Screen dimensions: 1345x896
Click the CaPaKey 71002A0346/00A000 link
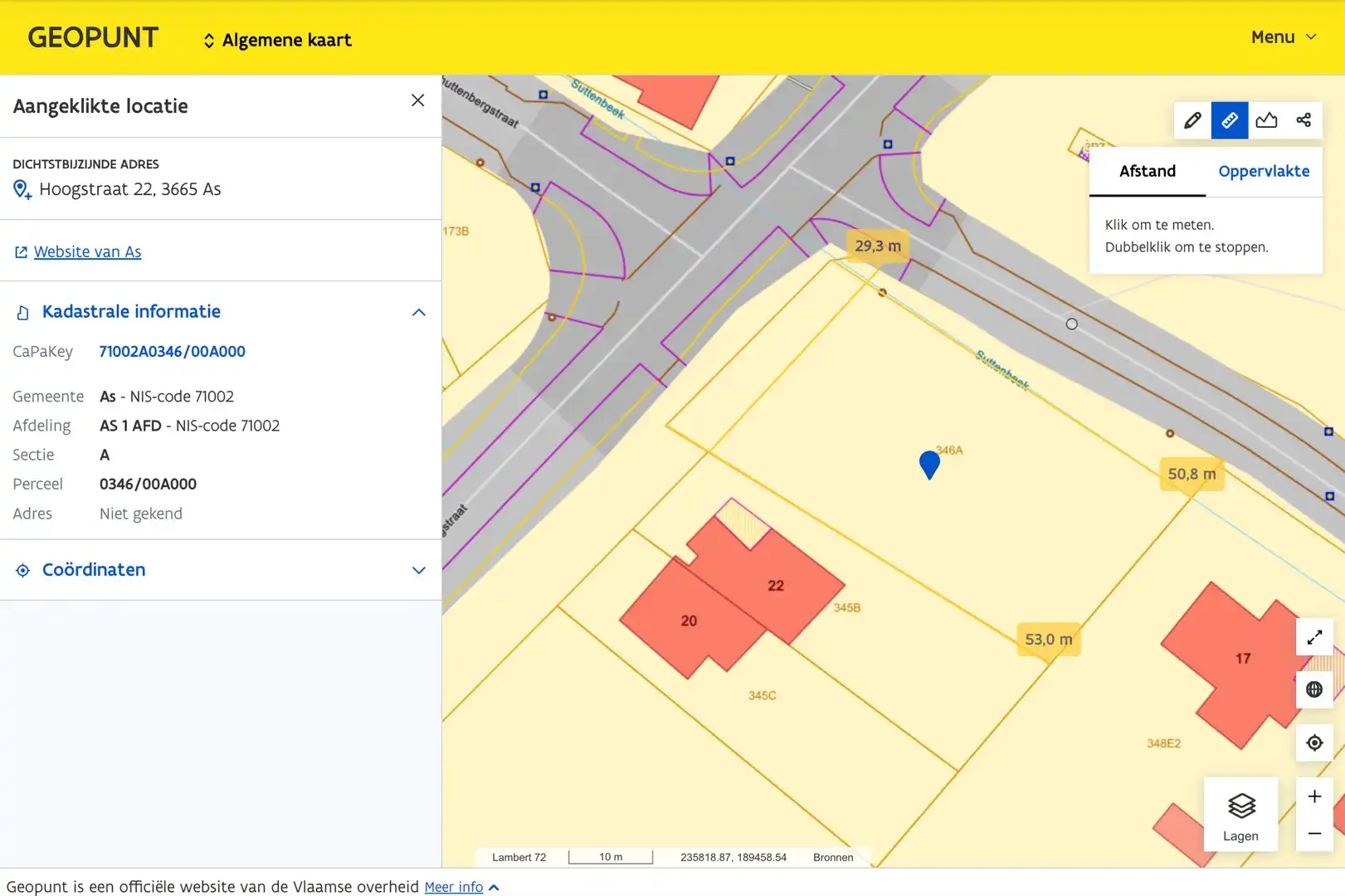(x=172, y=352)
